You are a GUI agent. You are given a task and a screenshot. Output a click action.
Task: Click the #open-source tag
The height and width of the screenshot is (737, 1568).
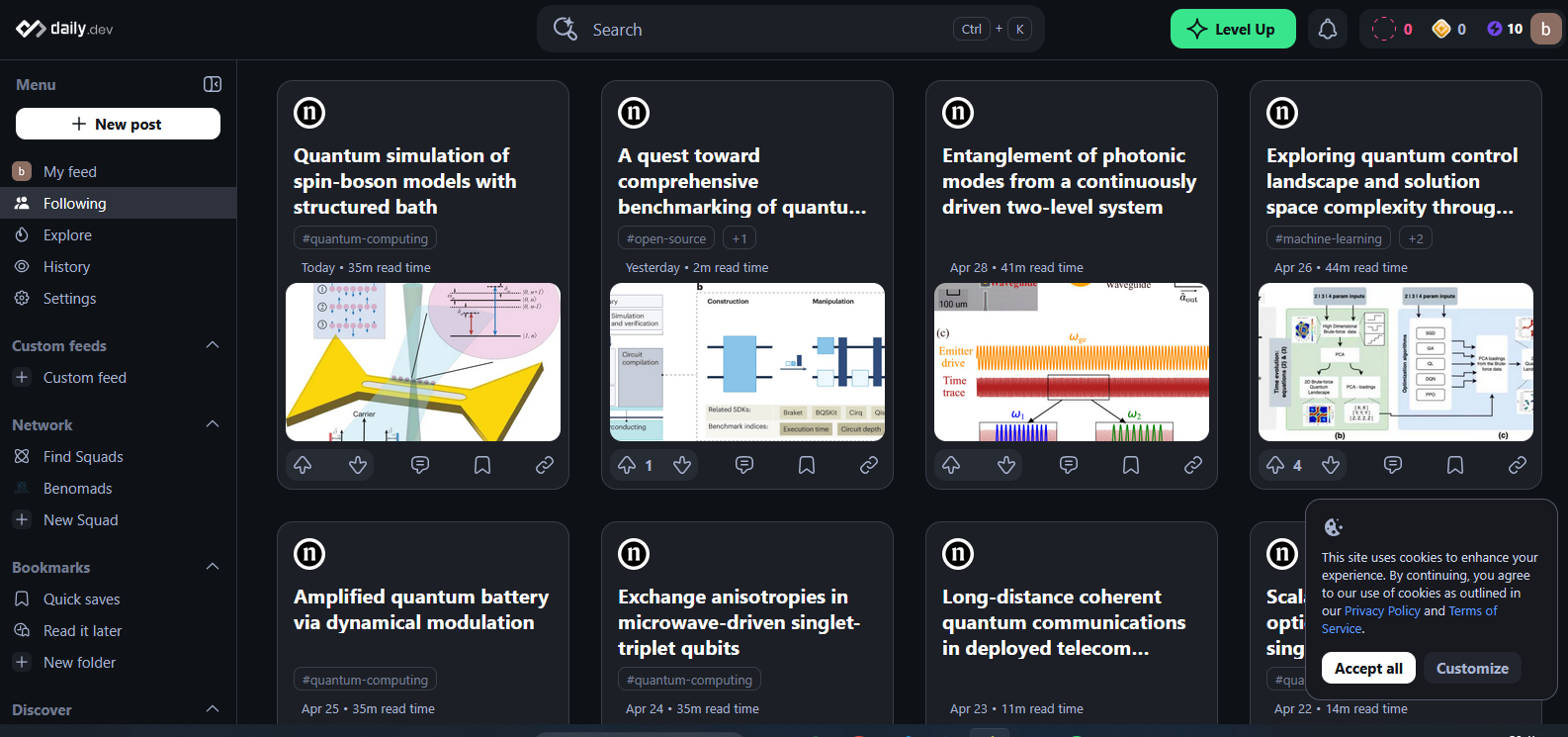(666, 238)
